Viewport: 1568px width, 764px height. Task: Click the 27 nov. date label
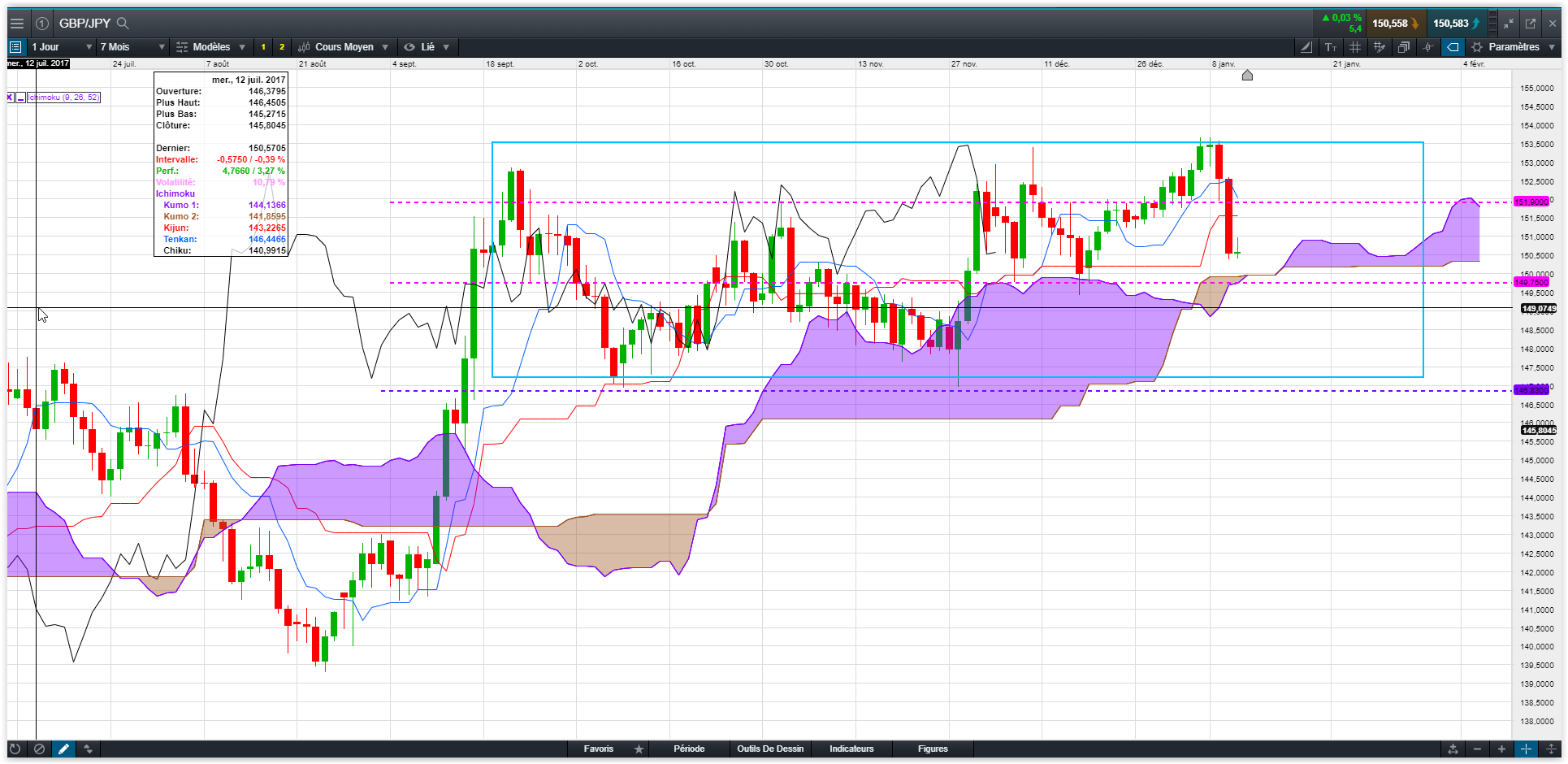pyautogui.click(x=964, y=64)
